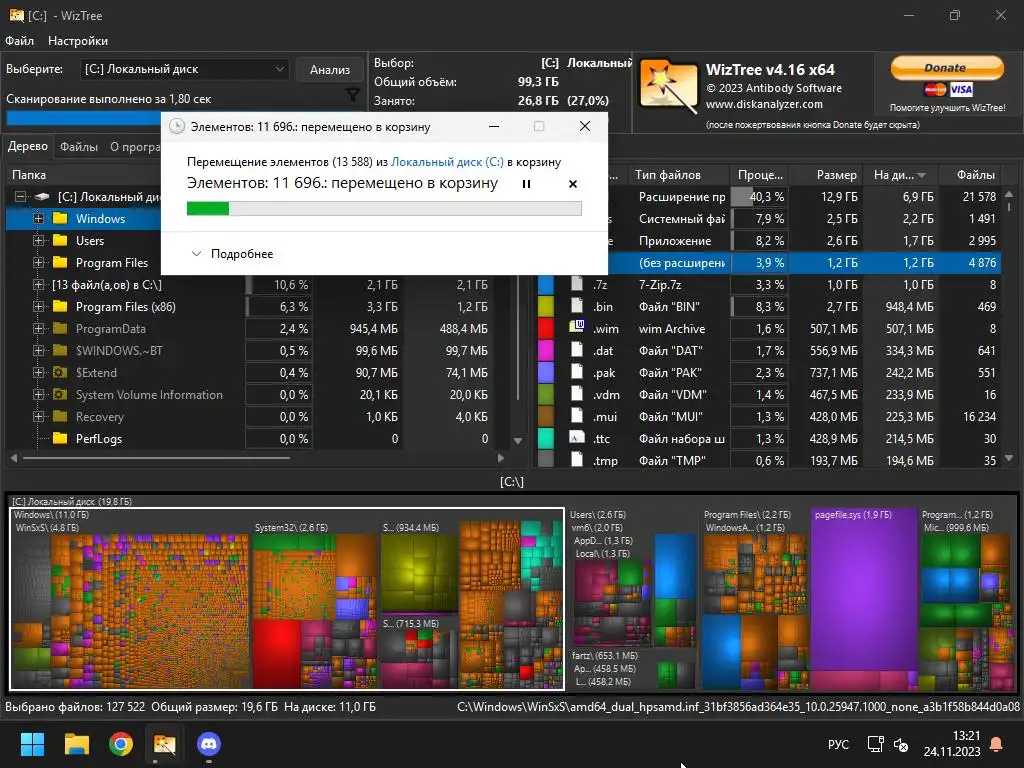Click the www.diskanalyzer.com link
Viewport: 1024px width, 768px height.
(x=764, y=104)
